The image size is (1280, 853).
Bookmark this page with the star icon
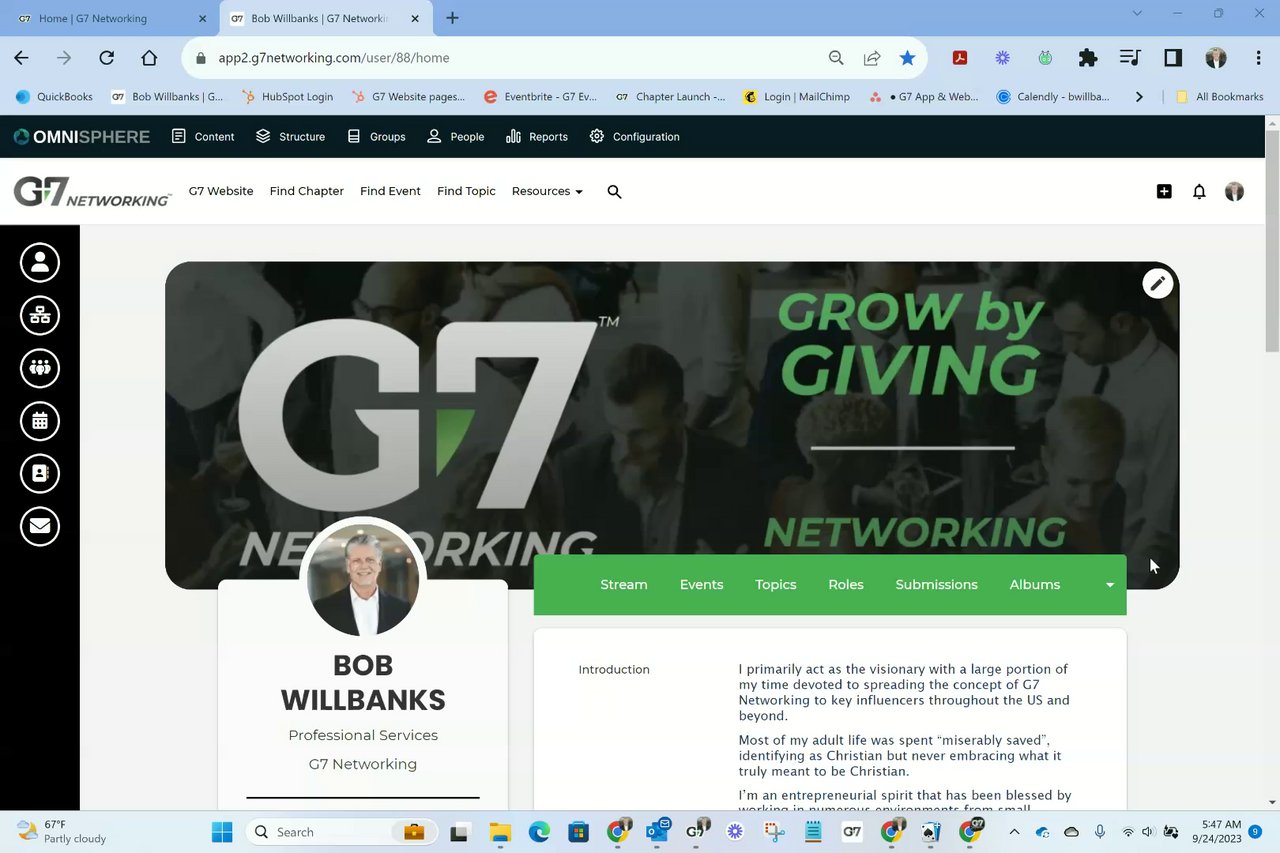tap(907, 58)
